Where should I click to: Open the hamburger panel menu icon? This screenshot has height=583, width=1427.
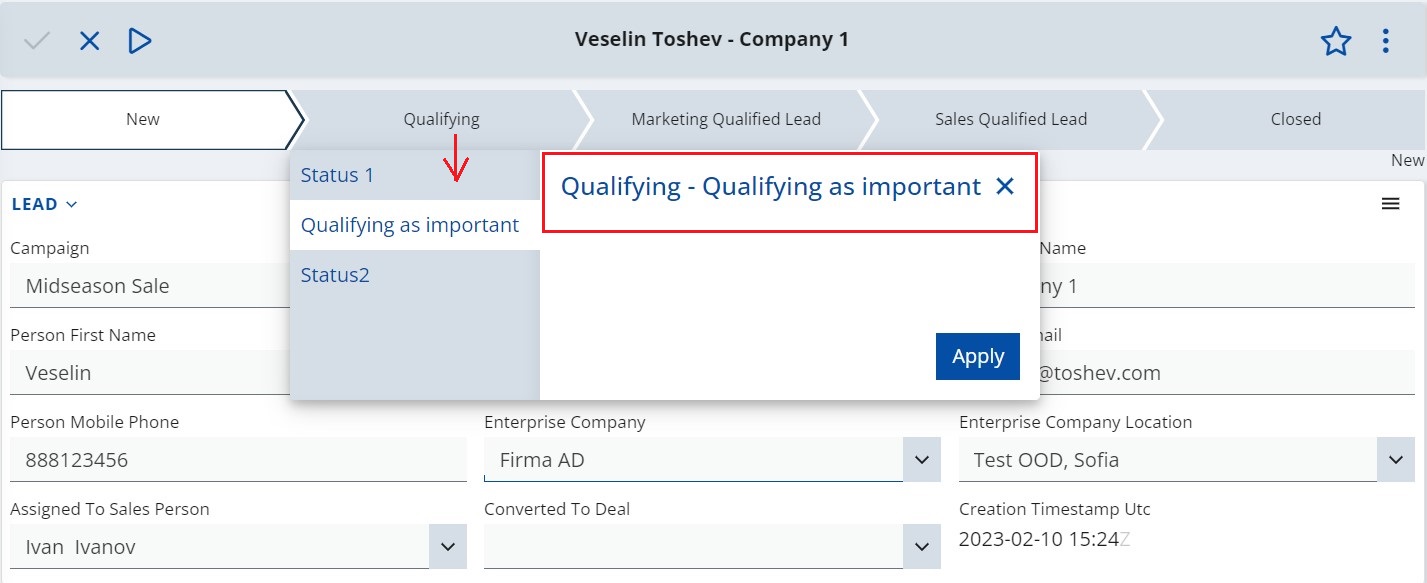pos(1390,204)
